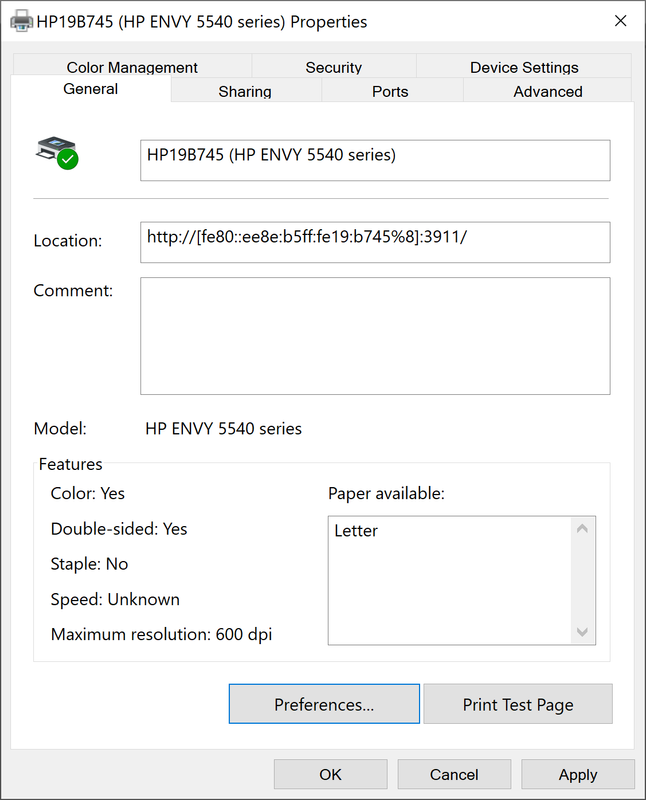This screenshot has width=646, height=800.
Task: Open the Security tab
Action: (x=334, y=68)
